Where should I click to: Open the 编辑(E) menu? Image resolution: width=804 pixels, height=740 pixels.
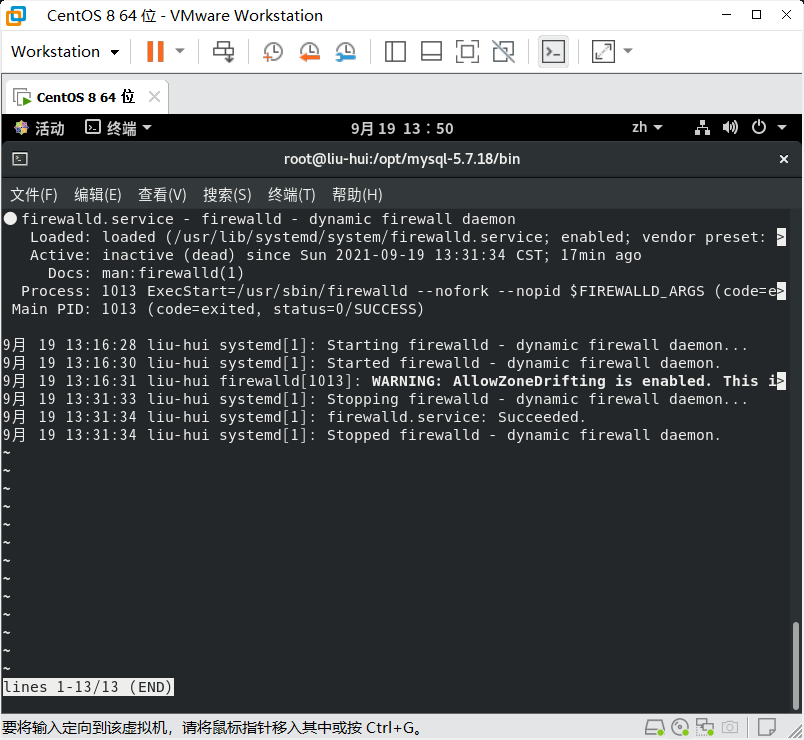[97, 195]
